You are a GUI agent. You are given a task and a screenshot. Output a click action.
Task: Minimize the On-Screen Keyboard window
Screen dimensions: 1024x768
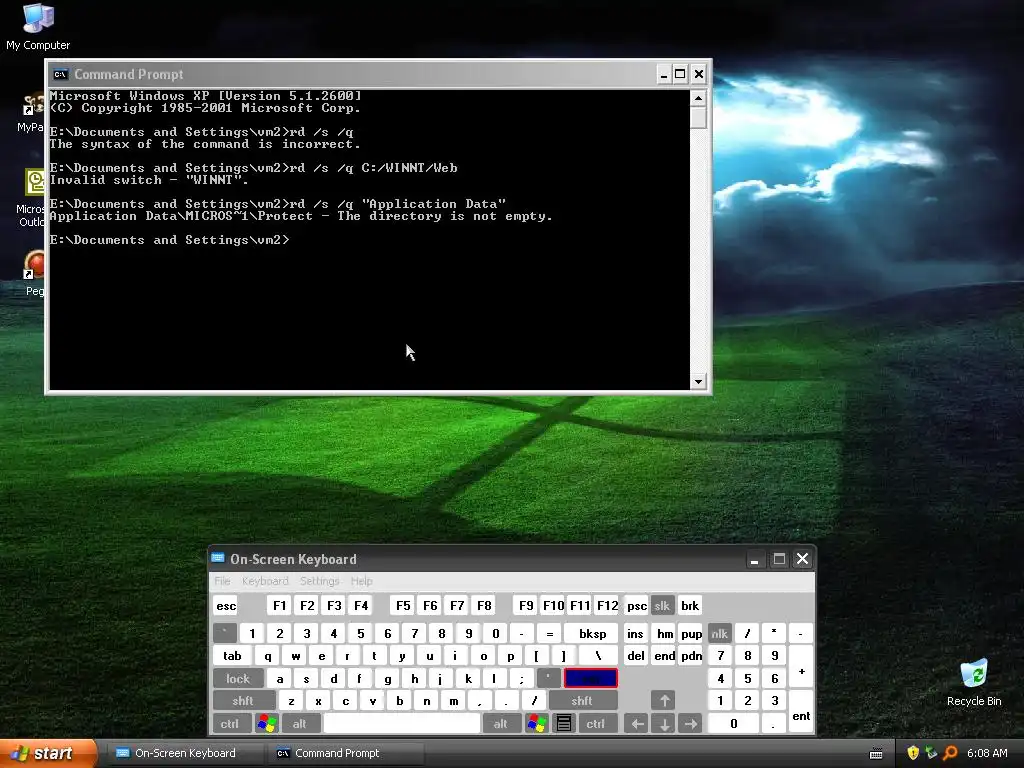754,559
